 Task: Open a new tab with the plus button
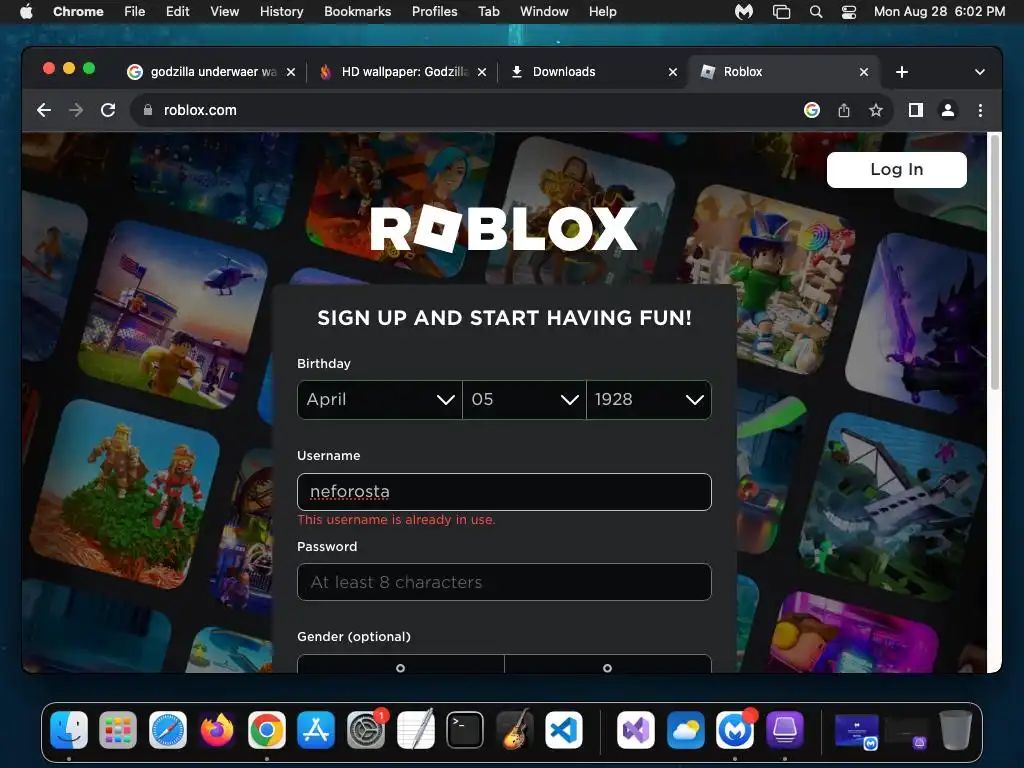tap(902, 72)
